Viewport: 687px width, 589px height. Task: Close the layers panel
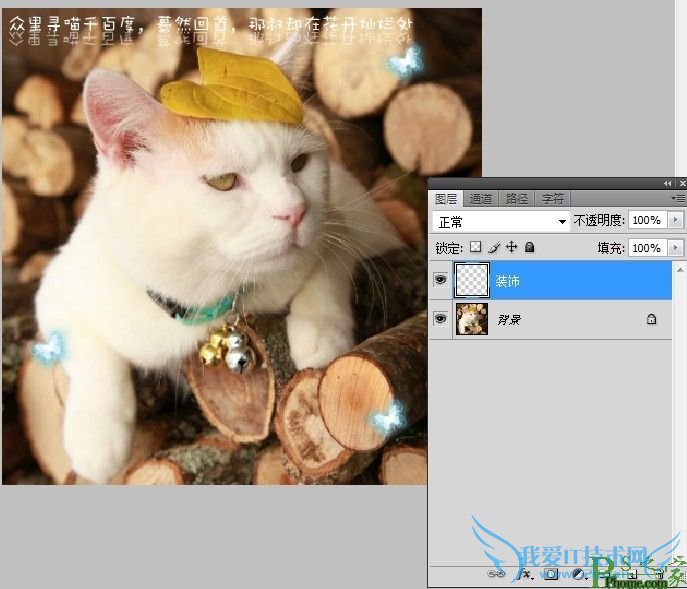(x=682, y=184)
